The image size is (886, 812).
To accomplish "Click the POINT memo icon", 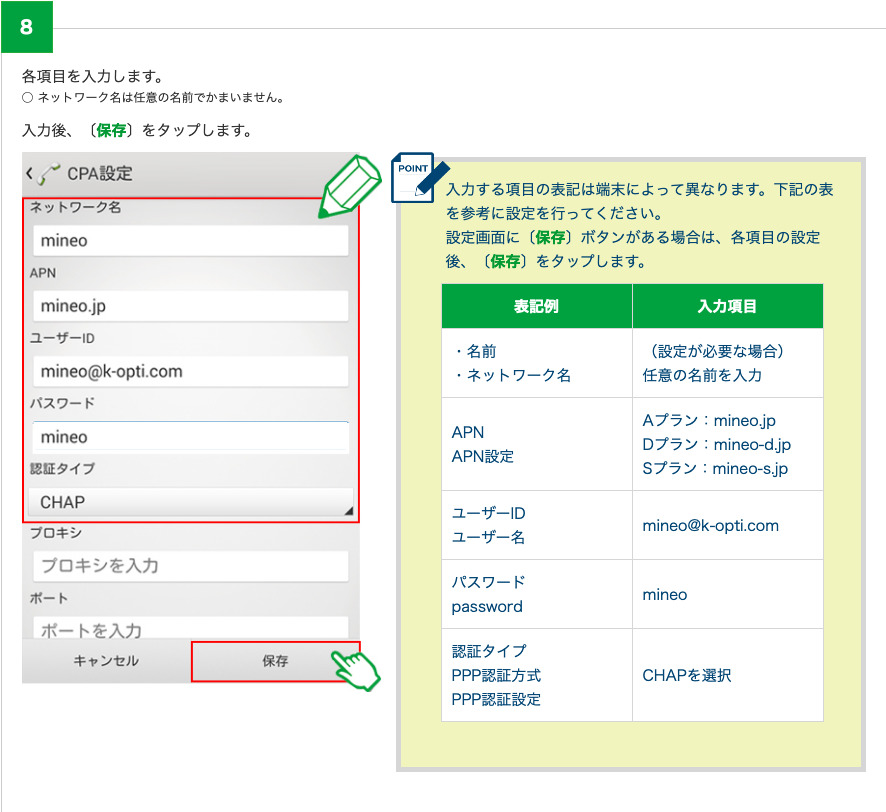I will point(418,177).
